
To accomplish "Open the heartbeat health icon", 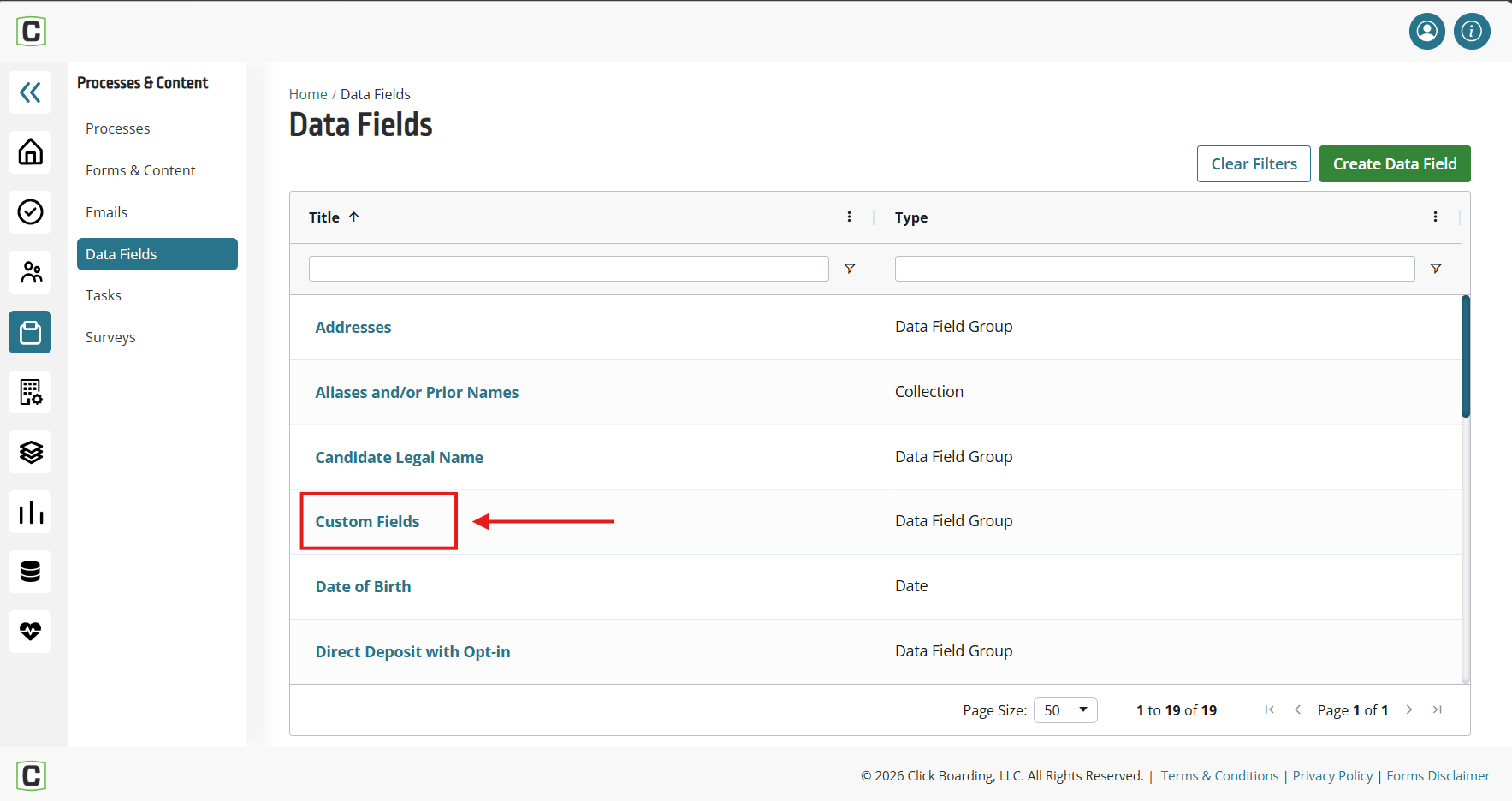I will click(30, 632).
